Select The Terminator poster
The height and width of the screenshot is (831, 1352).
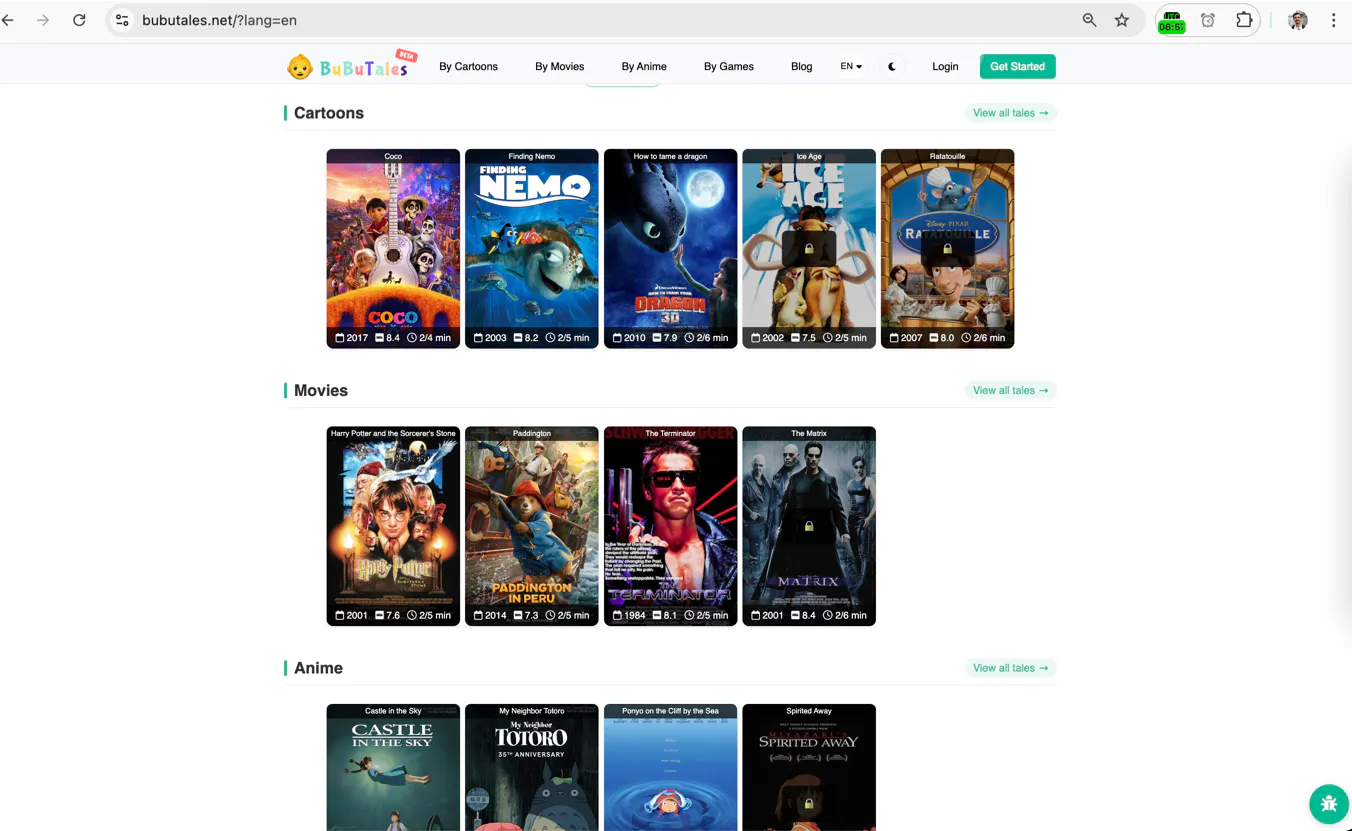point(670,526)
